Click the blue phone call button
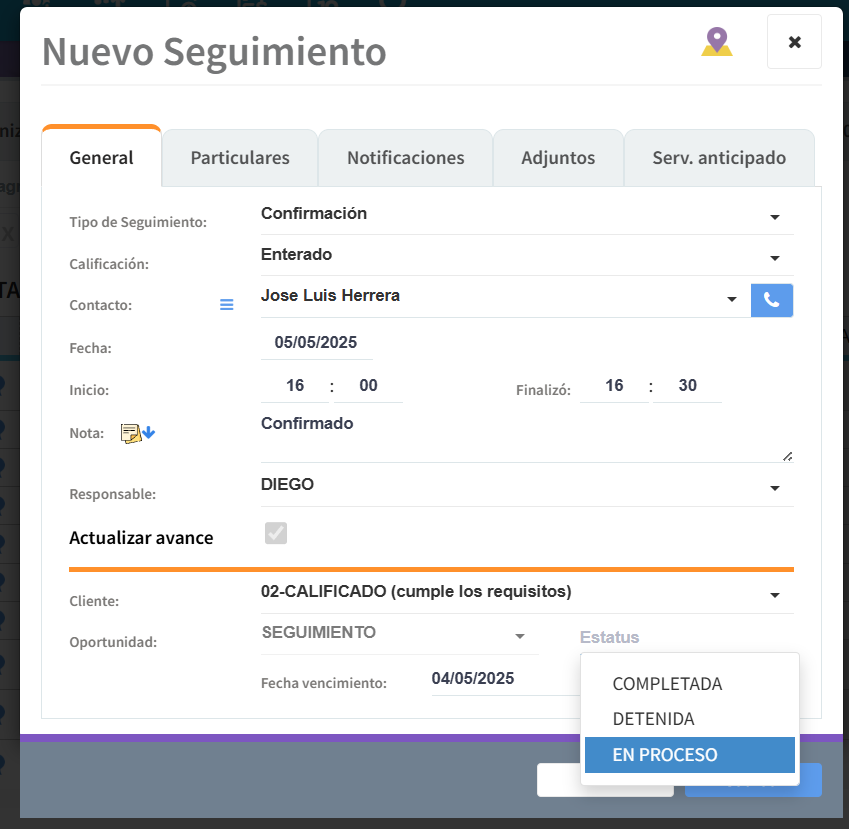Screen dimensions: 849x829 [771, 300]
